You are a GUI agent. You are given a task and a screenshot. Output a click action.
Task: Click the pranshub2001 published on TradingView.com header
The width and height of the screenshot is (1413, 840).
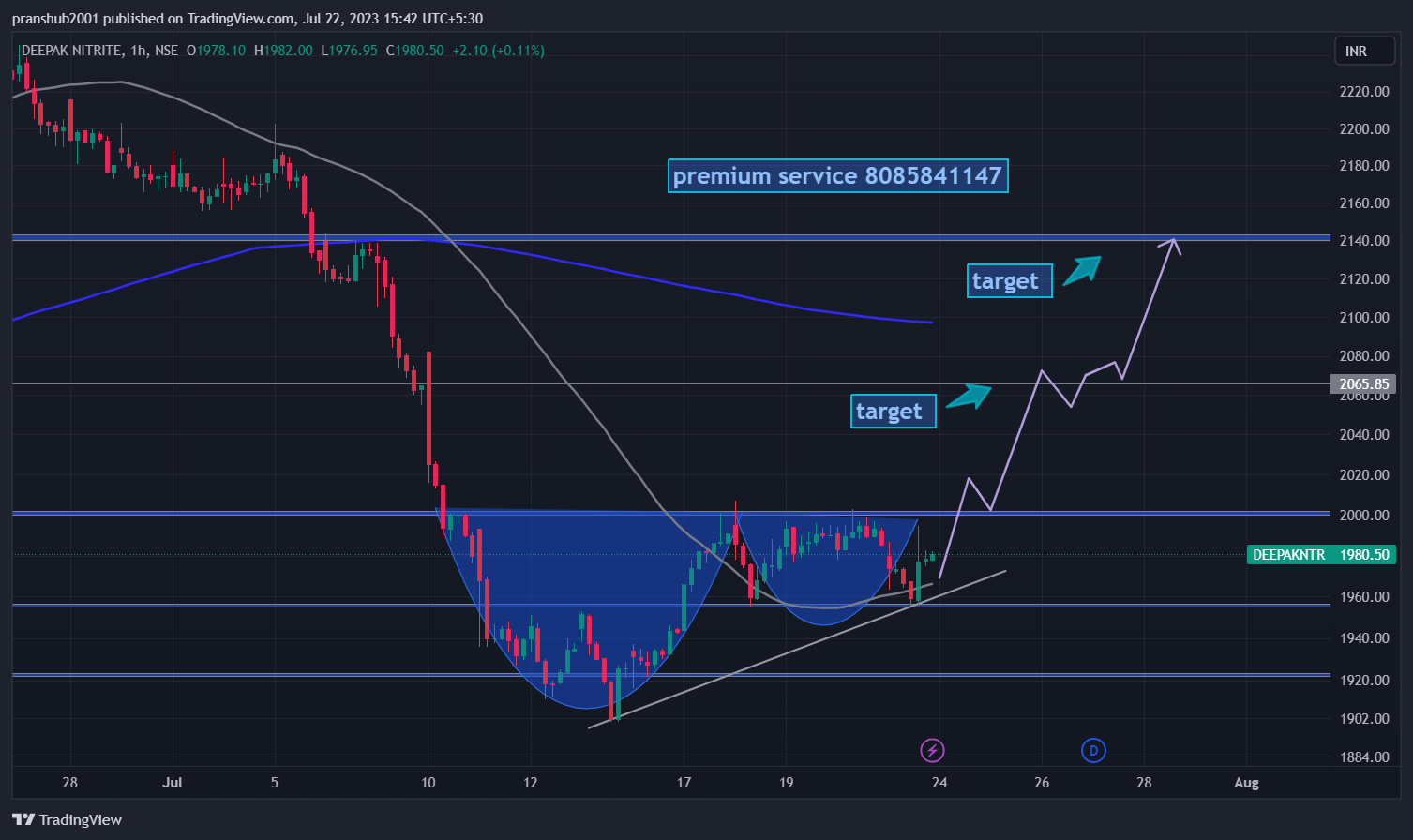pos(248,18)
